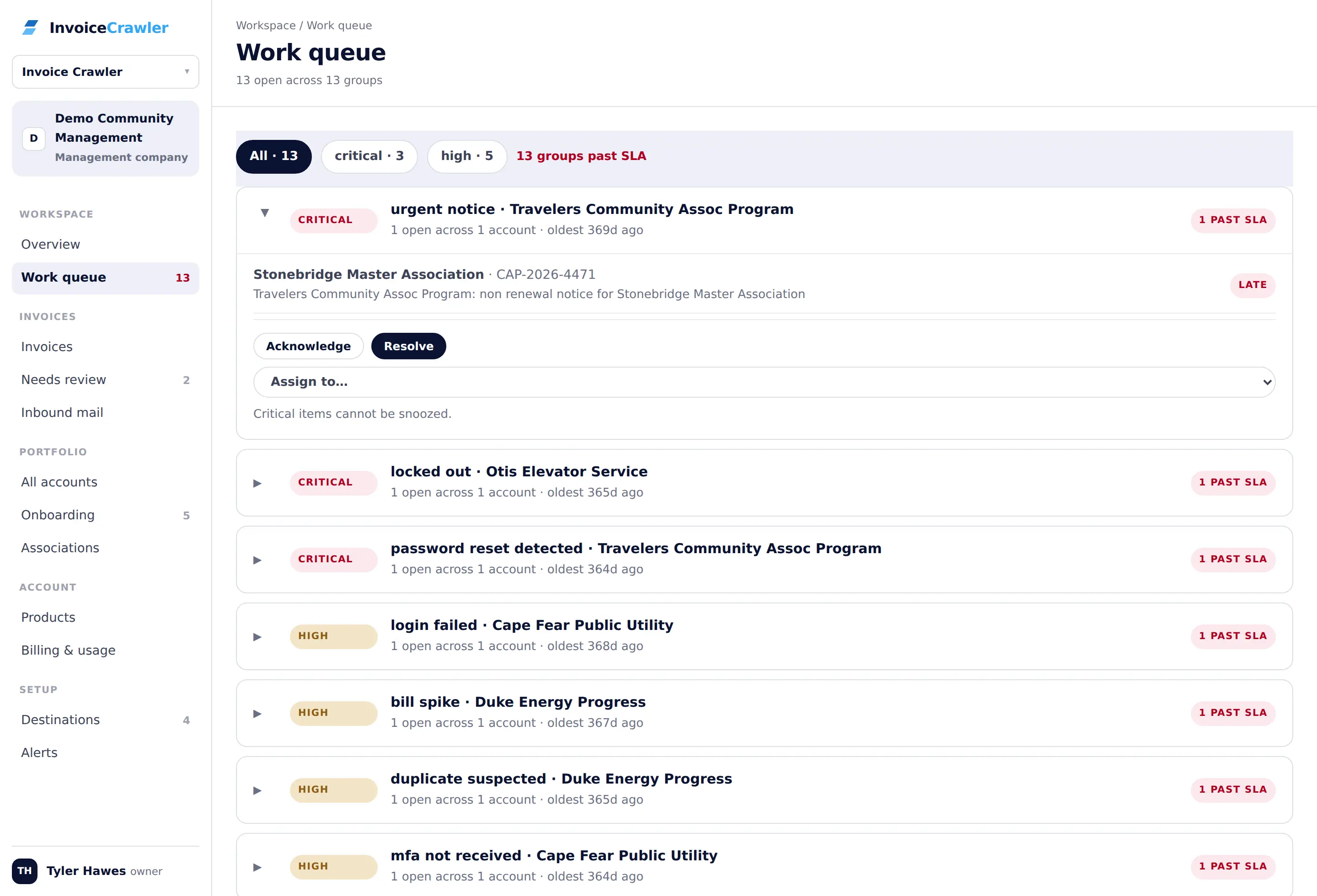Open Work queue in the sidebar
Image resolution: width=1317 pixels, height=896 pixels.
[105, 277]
